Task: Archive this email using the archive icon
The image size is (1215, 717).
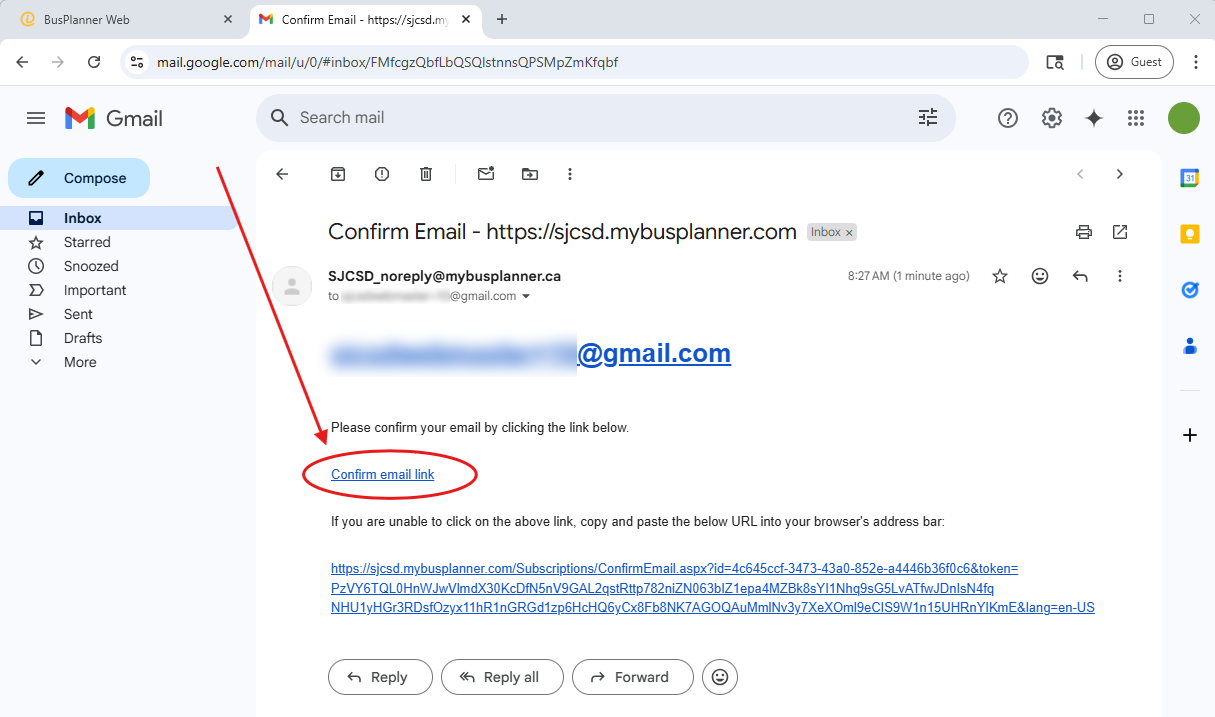Action: 338,174
